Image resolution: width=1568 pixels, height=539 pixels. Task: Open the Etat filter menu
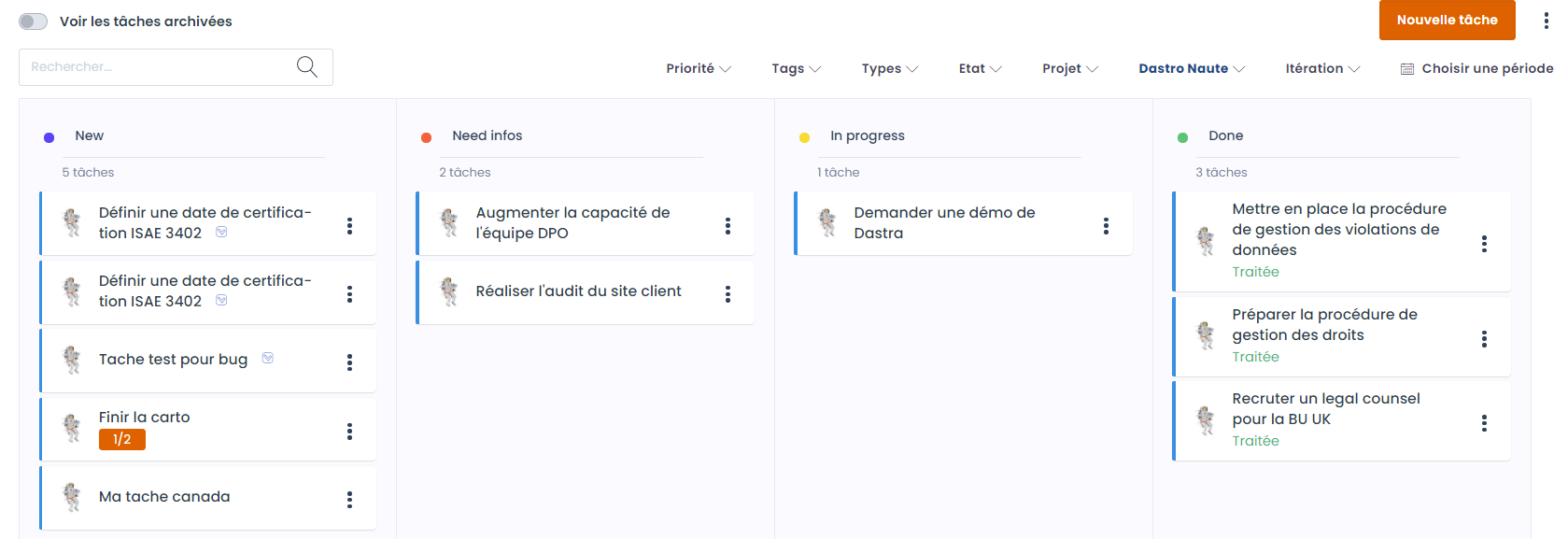980,69
